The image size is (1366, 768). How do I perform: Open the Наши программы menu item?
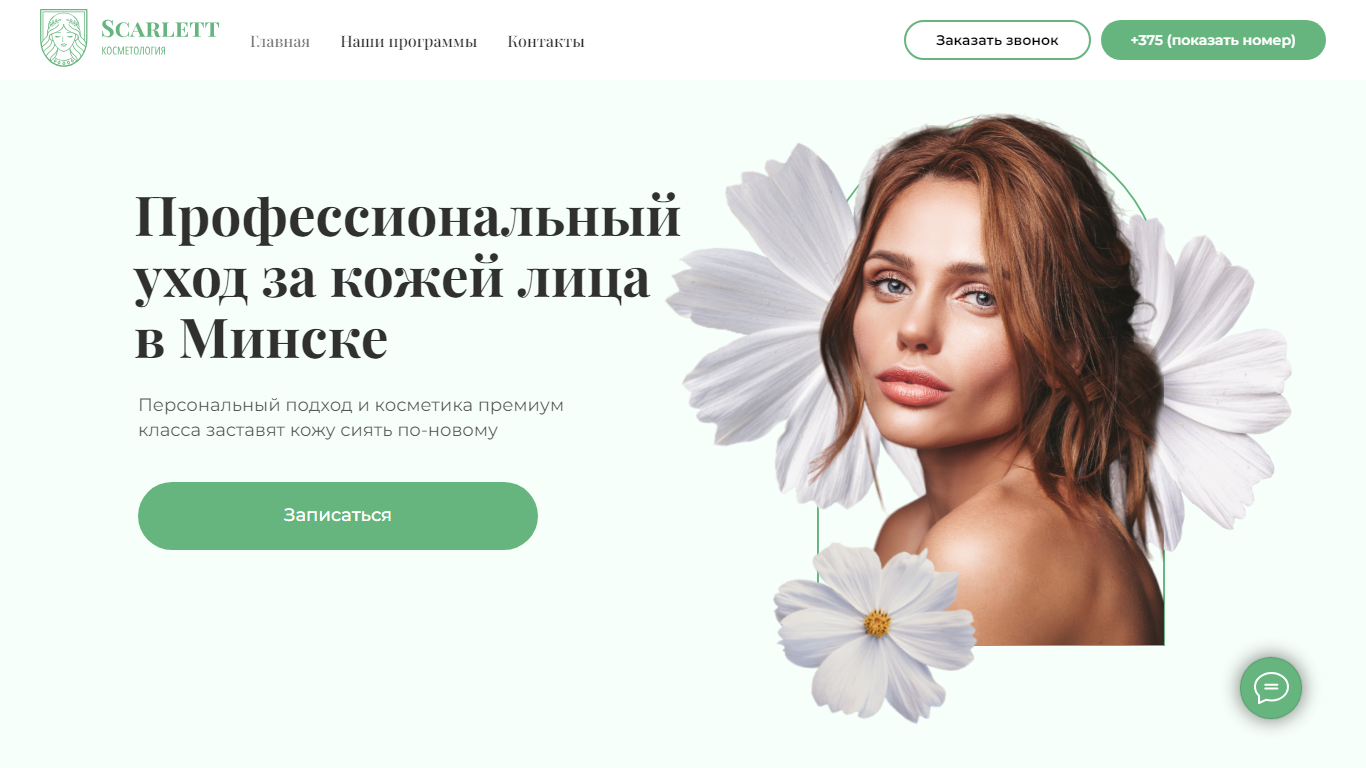(x=408, y=41)
